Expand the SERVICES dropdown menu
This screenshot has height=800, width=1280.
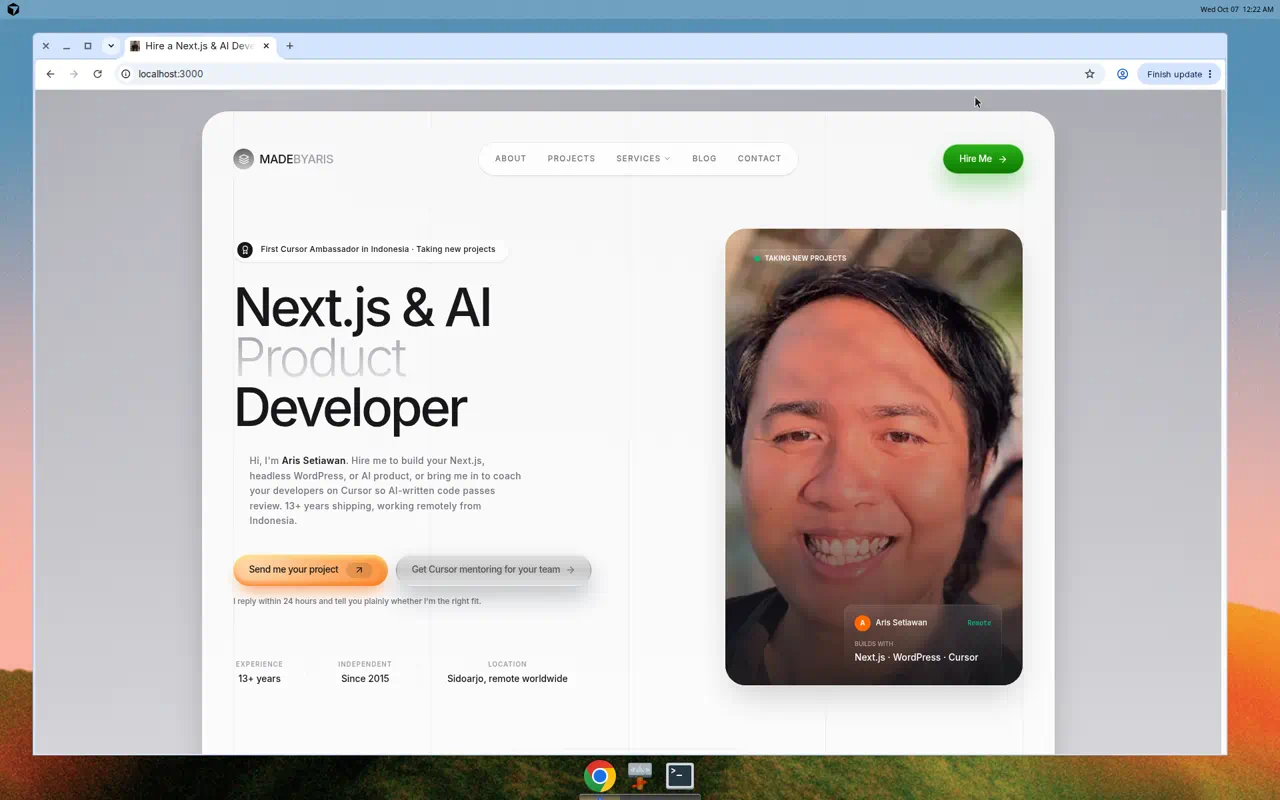click(643, 159)
